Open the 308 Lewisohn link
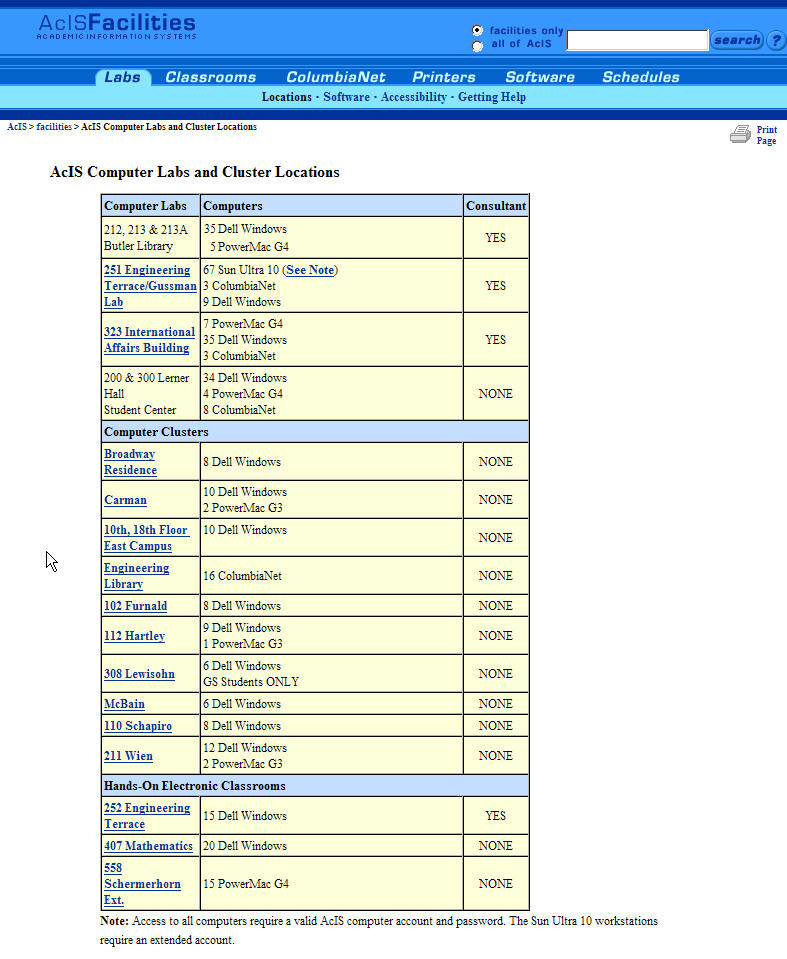The image size is (787, 959). [139, 673]
